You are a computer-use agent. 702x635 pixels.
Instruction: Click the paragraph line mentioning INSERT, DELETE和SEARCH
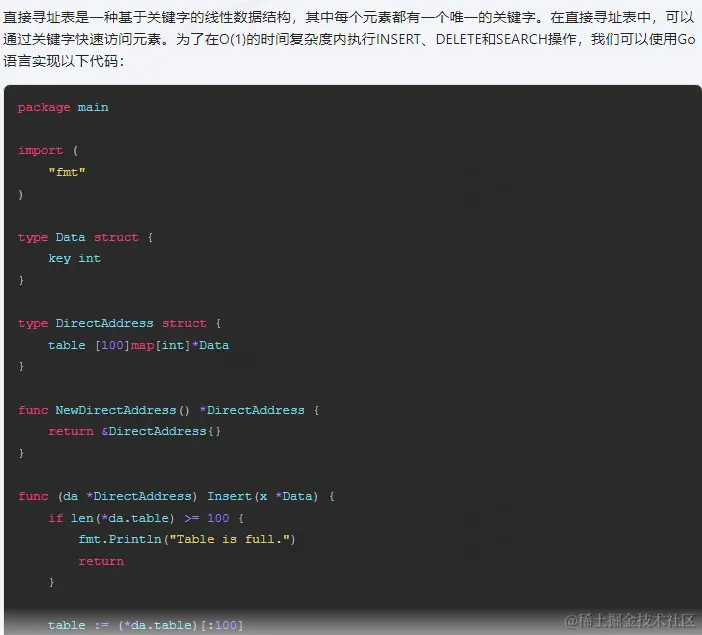[349, 39]
